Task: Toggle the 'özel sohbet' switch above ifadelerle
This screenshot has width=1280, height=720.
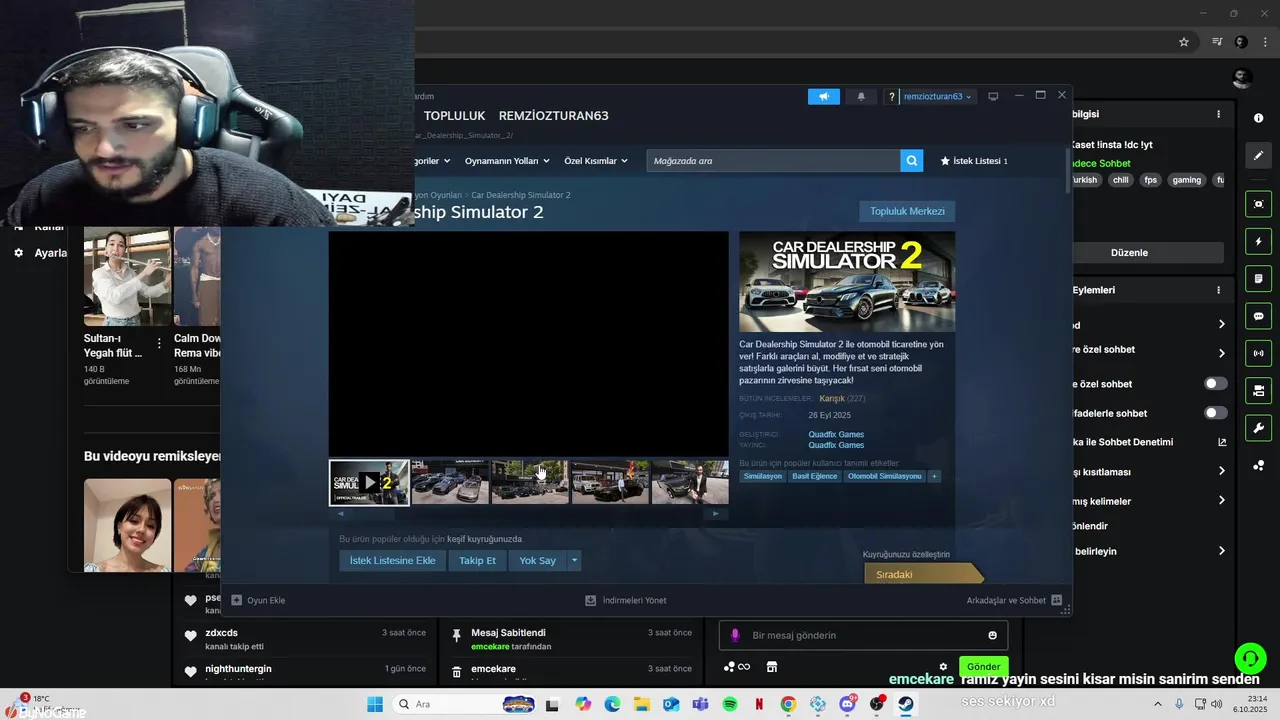Action: coord(1215,384)
